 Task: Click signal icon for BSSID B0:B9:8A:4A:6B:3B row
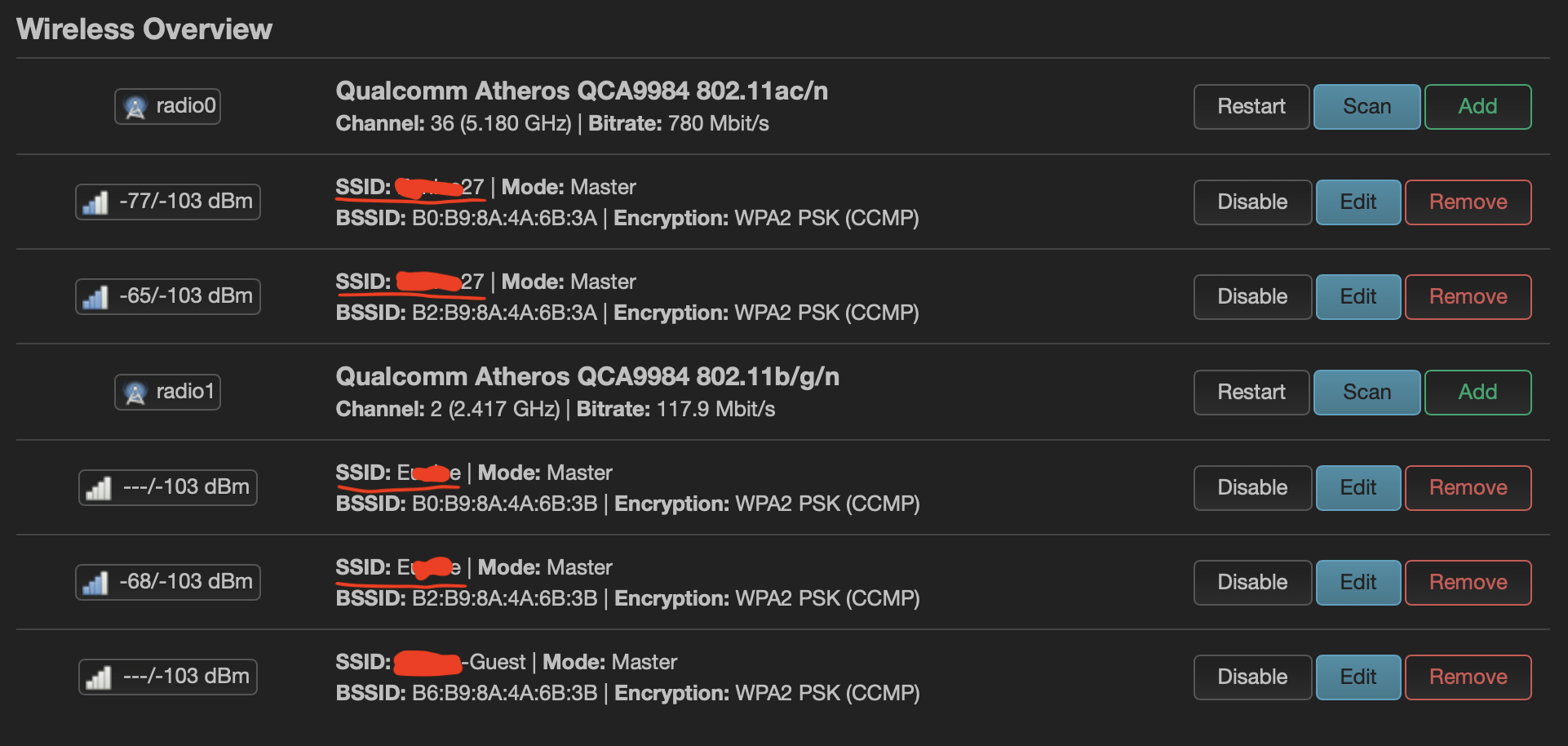[99, 487]
